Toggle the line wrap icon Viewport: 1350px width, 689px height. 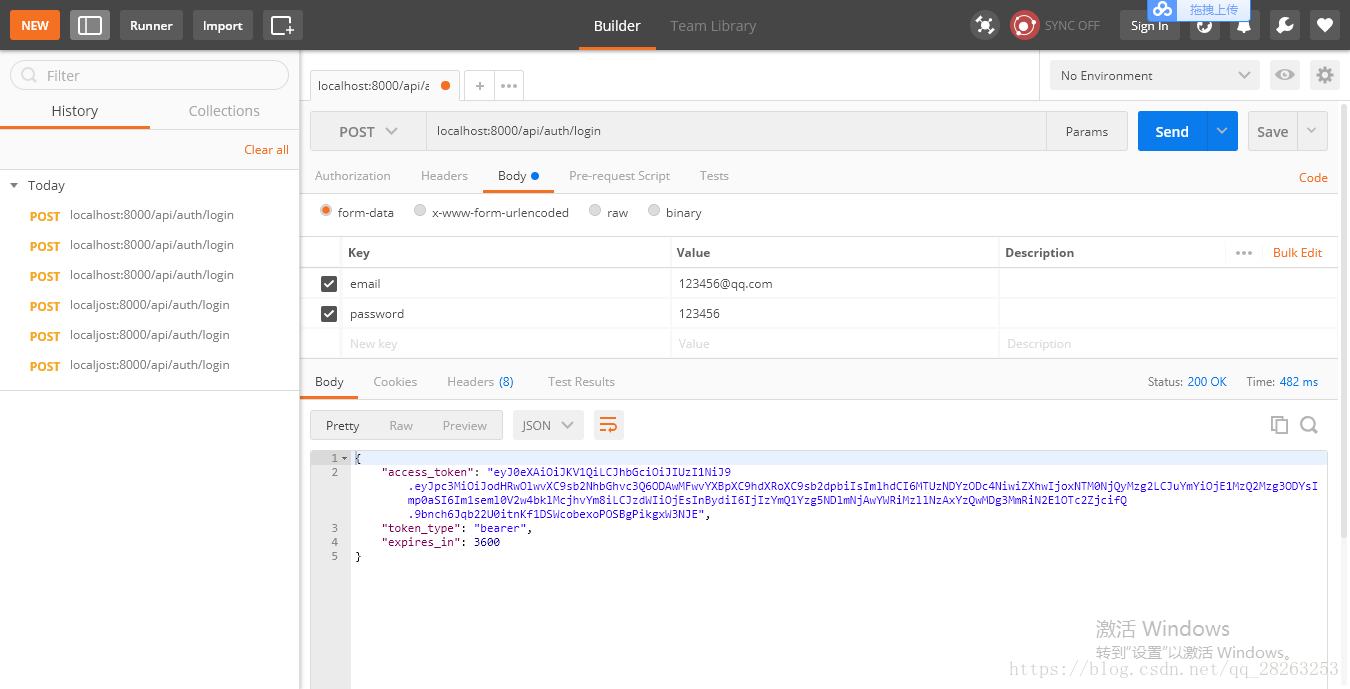(x=608, y=426)
